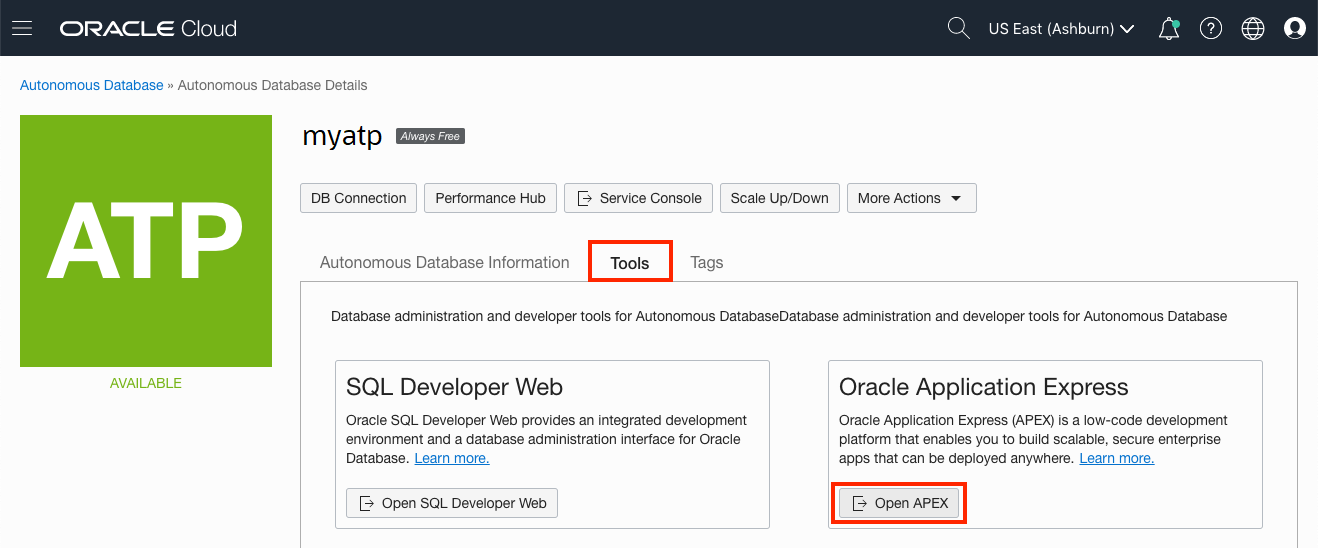Click the green ATP database tile
The image size is (1318, 548).
point(146,241)
